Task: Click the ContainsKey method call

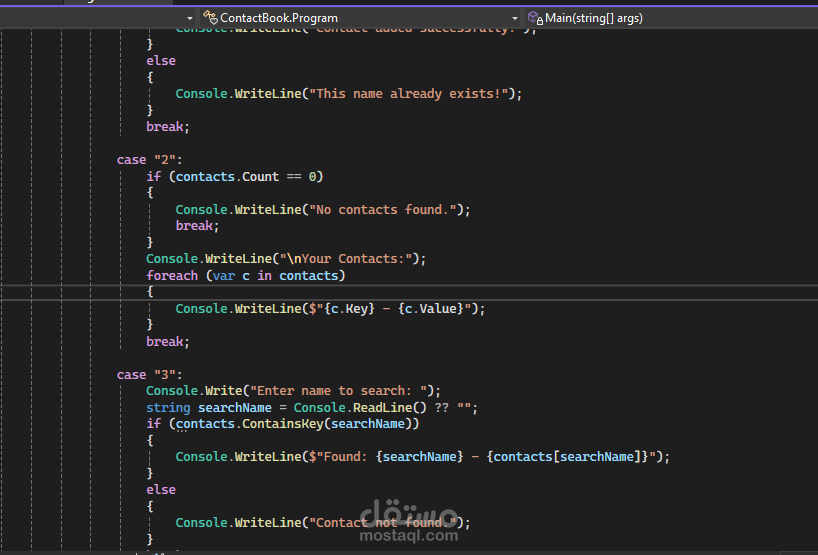Action: click(x=283, y=424)
